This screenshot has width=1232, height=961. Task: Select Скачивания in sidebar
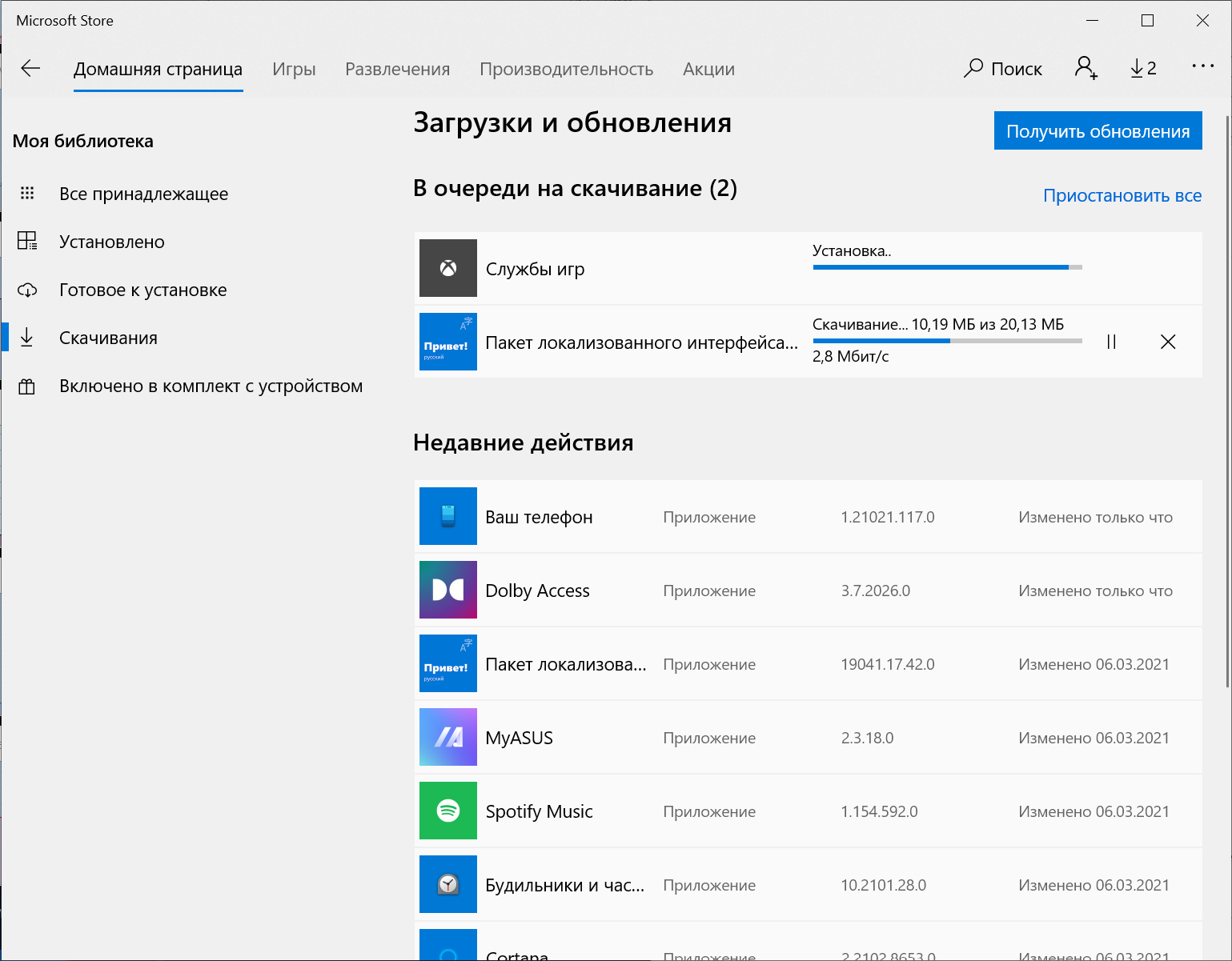(108, 338)
